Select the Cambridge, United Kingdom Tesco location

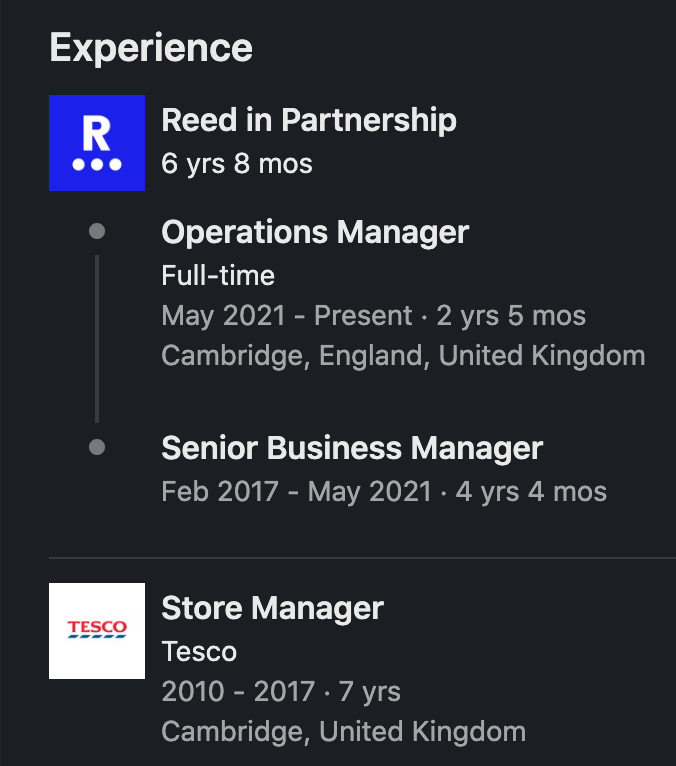coord(343,732)
